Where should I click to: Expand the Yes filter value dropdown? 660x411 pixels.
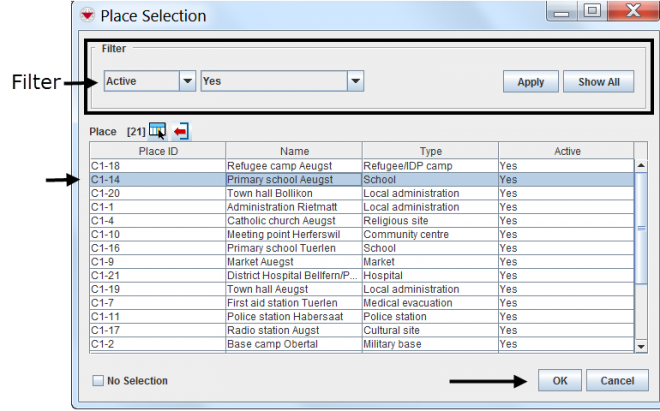click(x=354, y=82)
